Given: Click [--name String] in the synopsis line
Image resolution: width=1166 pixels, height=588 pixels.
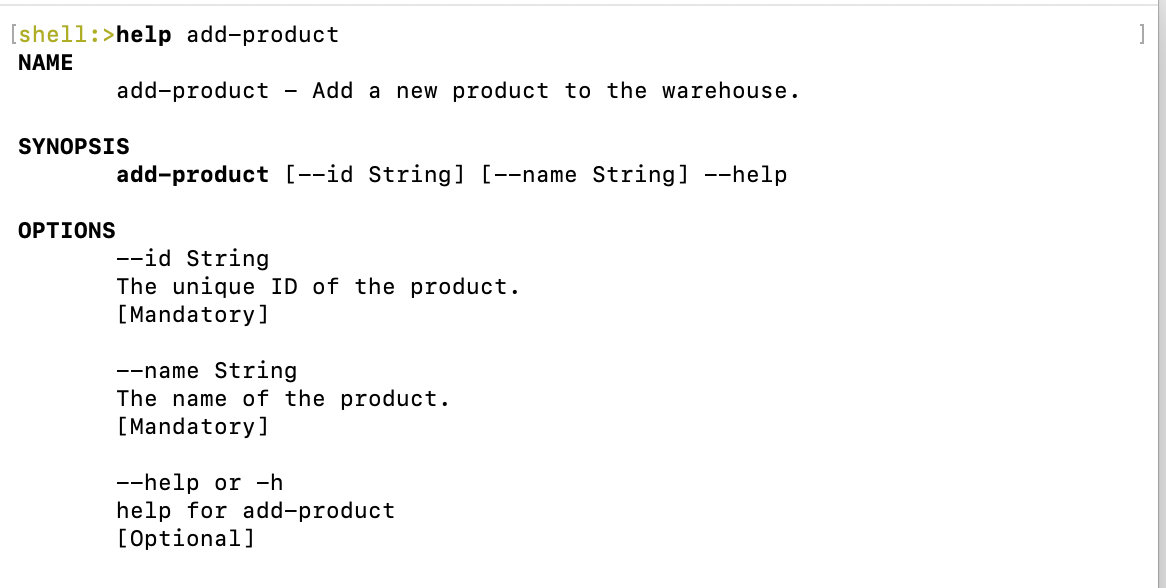Looking at the screenshot, I should [x=586, y=175].
